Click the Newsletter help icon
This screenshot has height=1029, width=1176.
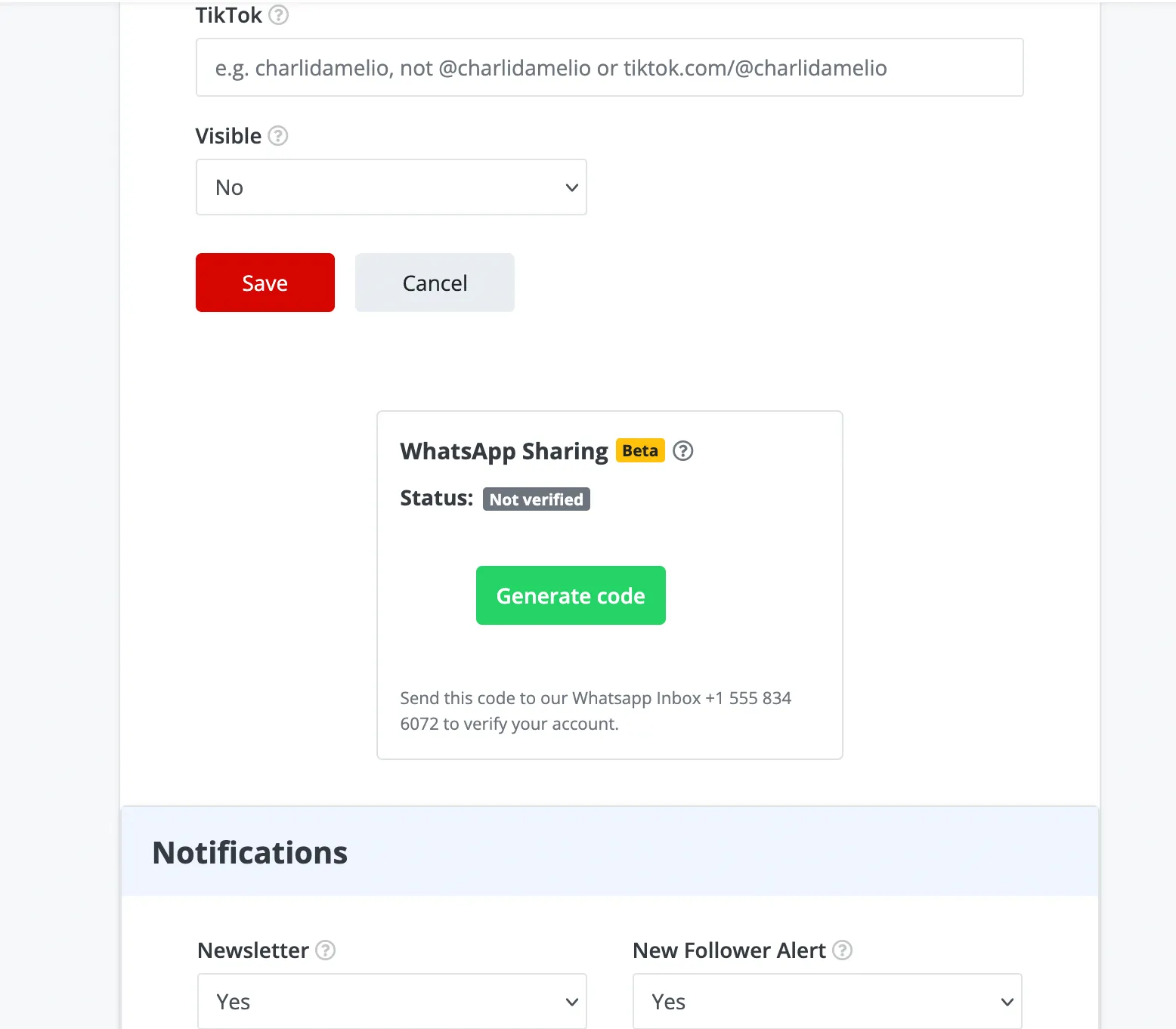coord(325,950)
